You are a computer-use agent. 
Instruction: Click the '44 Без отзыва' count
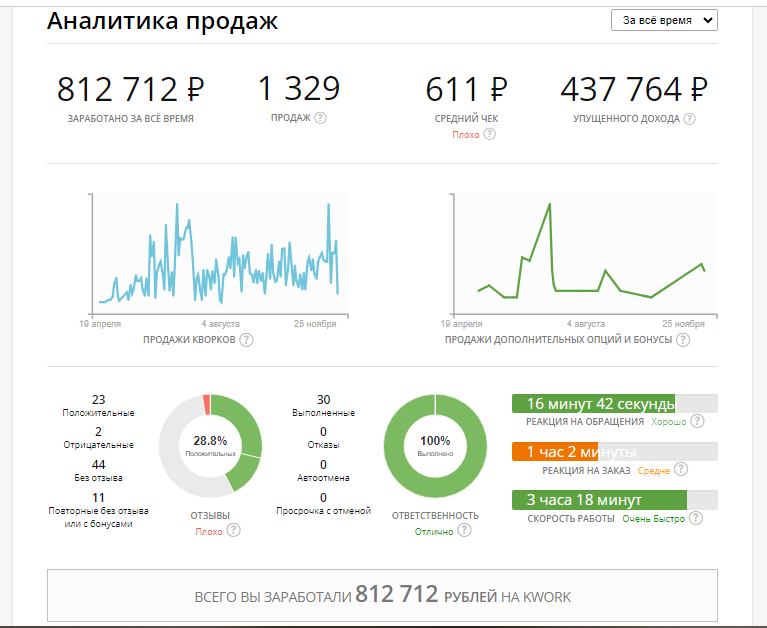click(x=98, y=471)
